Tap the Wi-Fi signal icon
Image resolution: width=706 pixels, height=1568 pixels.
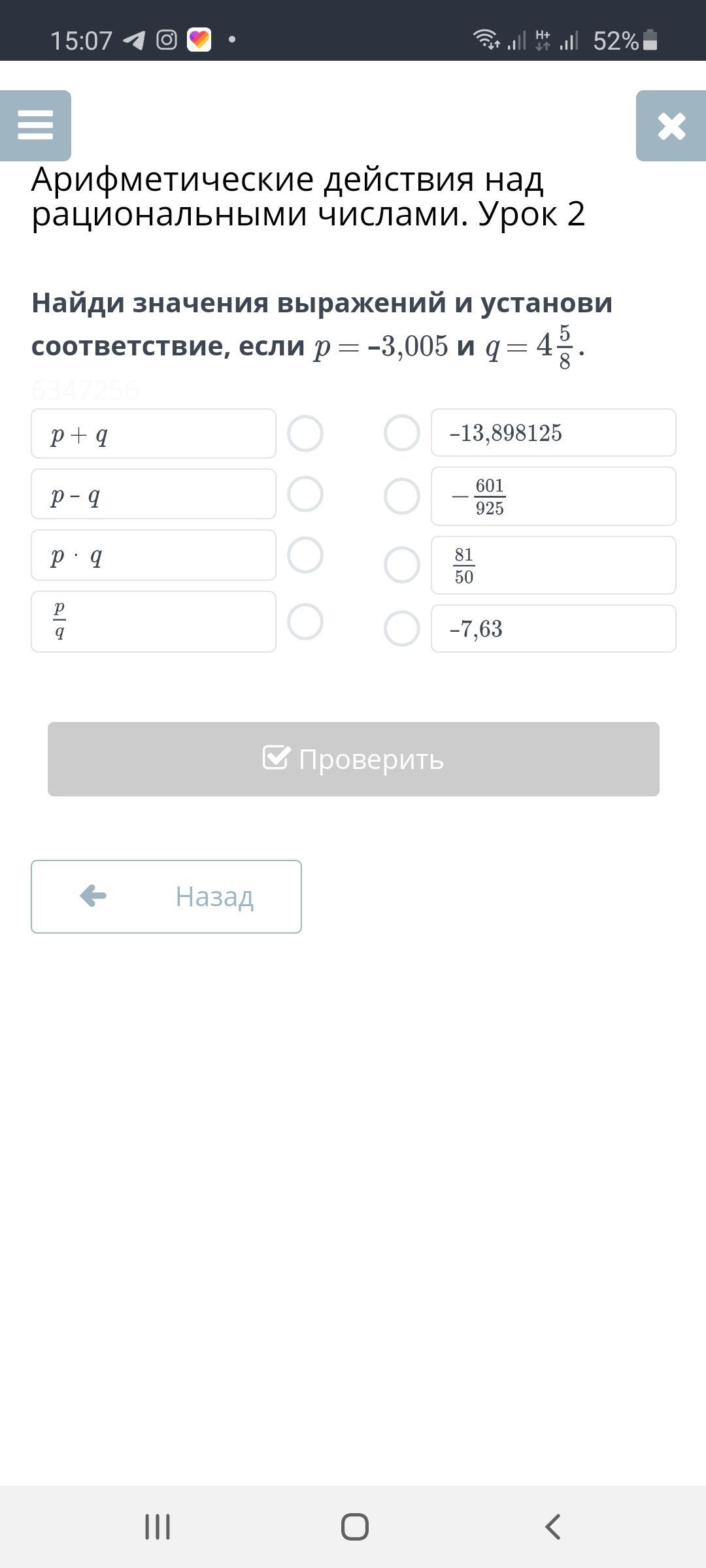[x=486, y=40]
